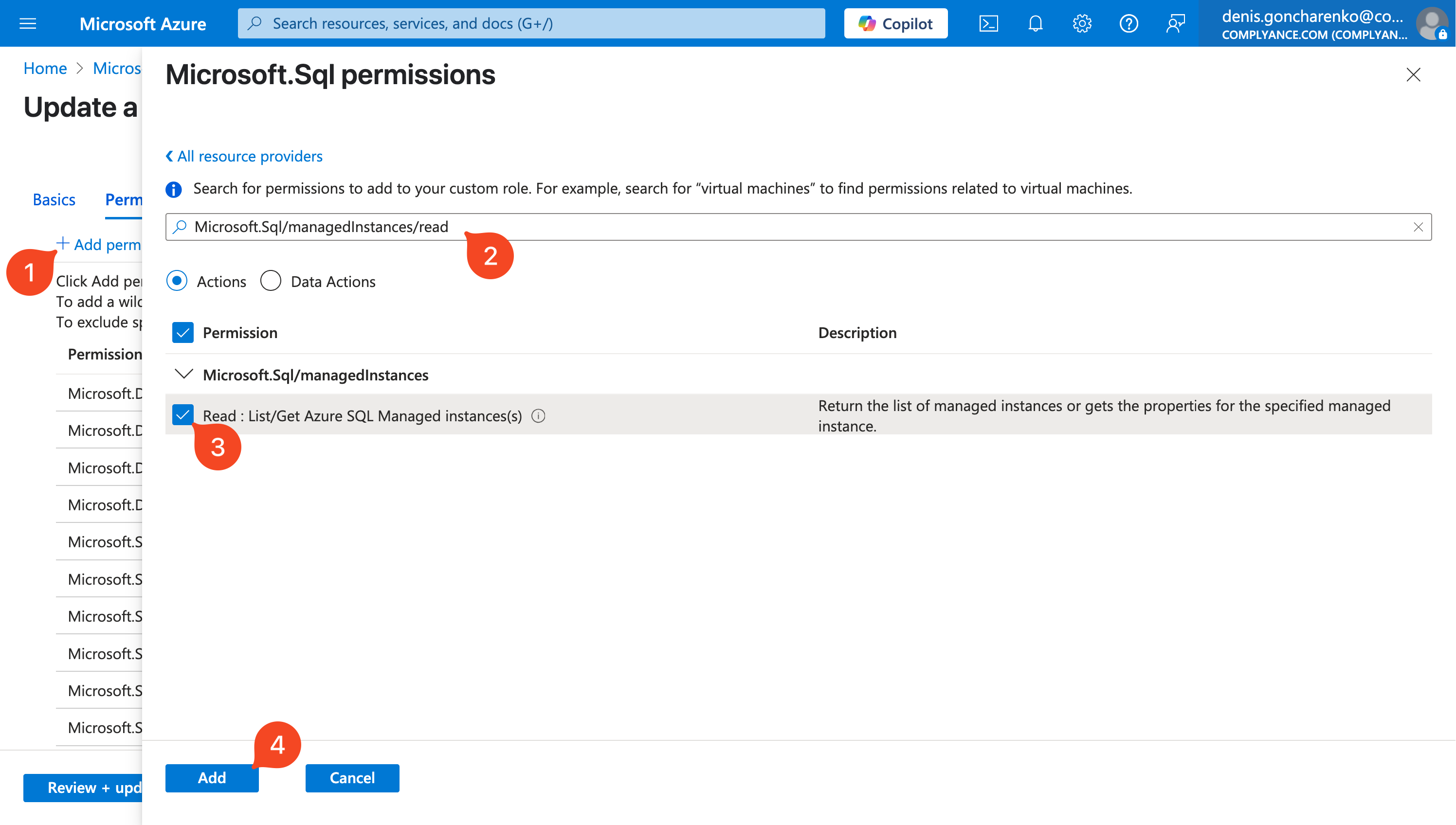Open Cloud Shell from the top bar
The width and height of the screenshot is (1456, 825).
[x=988, y=23]
